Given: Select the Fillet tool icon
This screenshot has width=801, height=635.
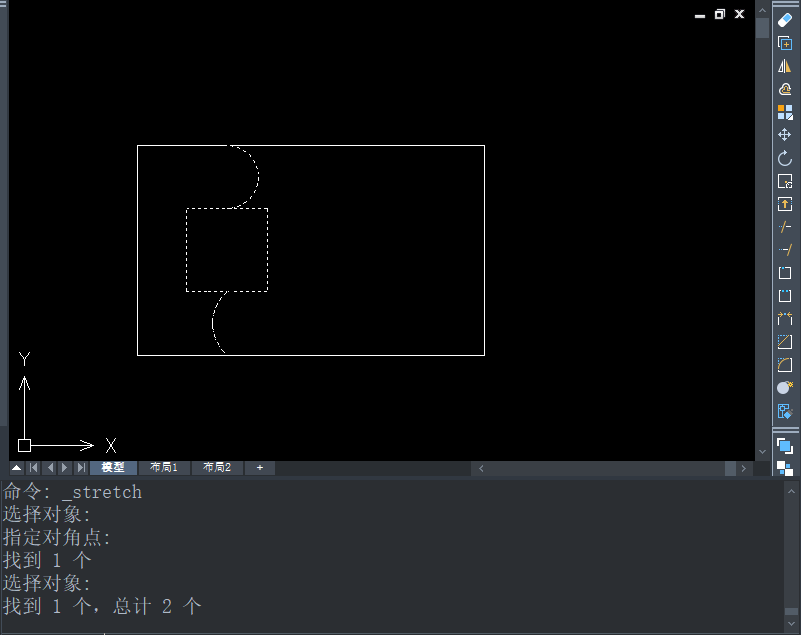Looking at the screenshot, I should point(785,365).
